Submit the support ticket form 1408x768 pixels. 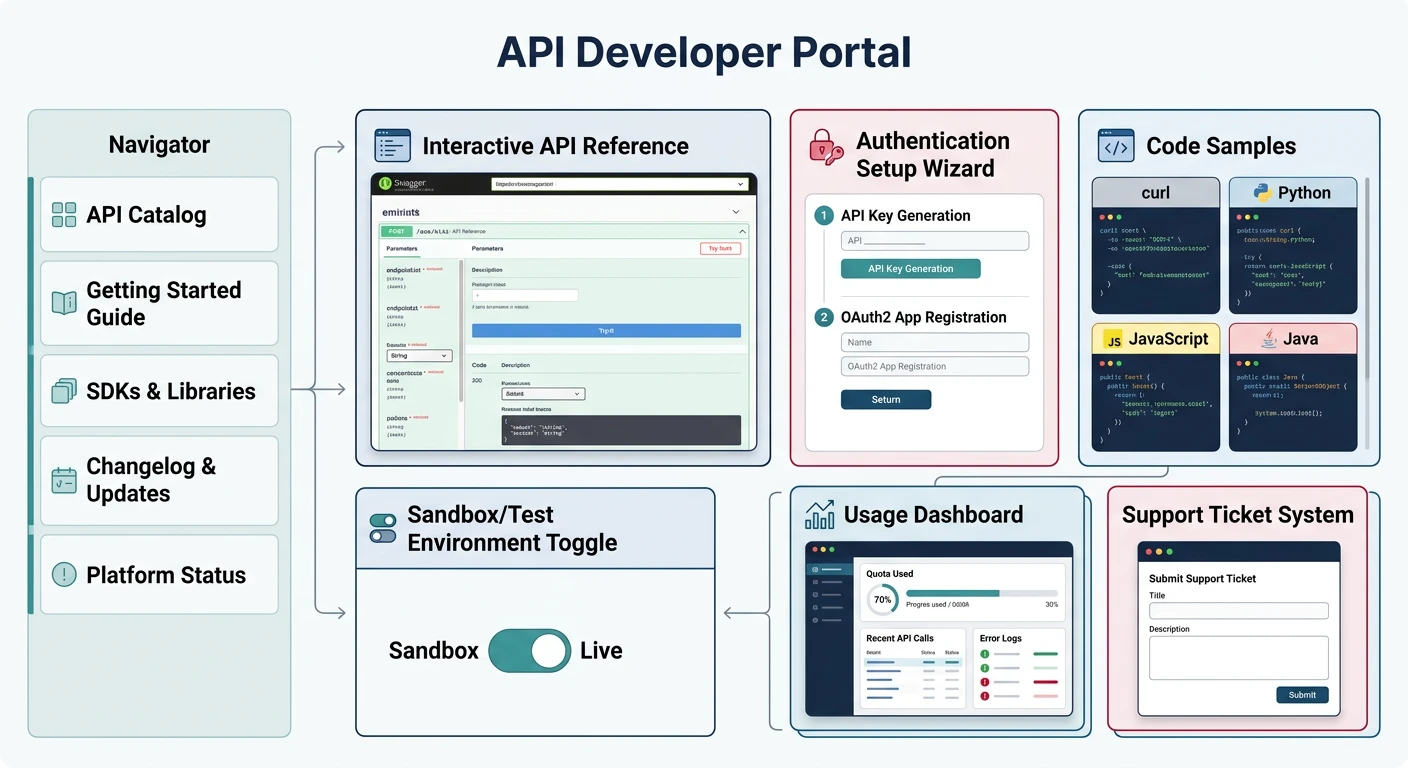1302,695
